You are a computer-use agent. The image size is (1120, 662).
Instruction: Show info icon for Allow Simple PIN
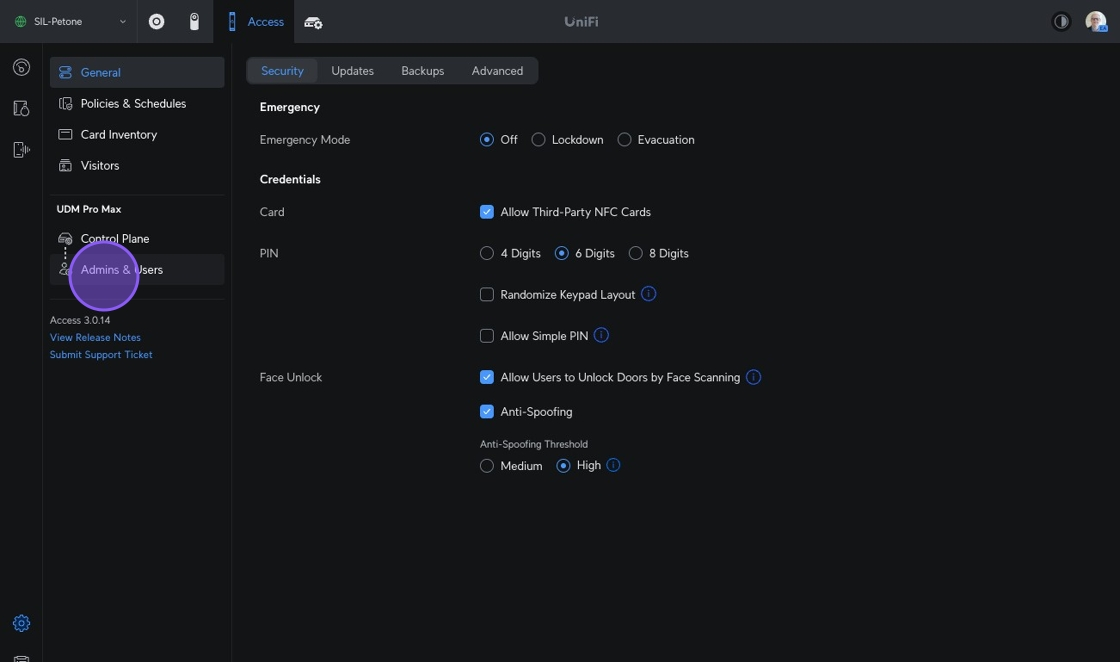click(x=601, y=335)
